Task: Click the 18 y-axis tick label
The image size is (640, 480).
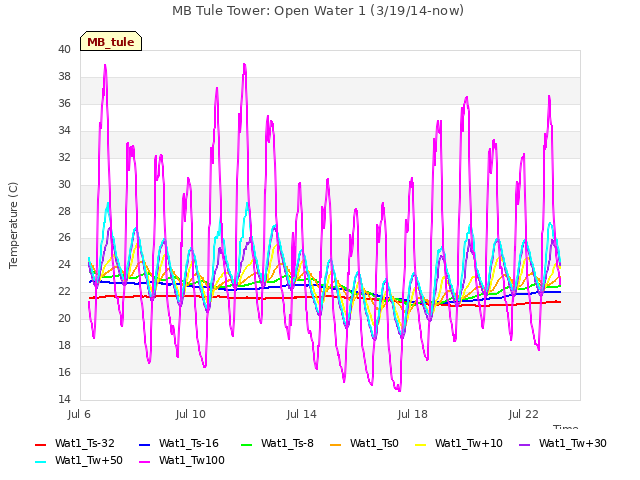Action: [64, 345]
